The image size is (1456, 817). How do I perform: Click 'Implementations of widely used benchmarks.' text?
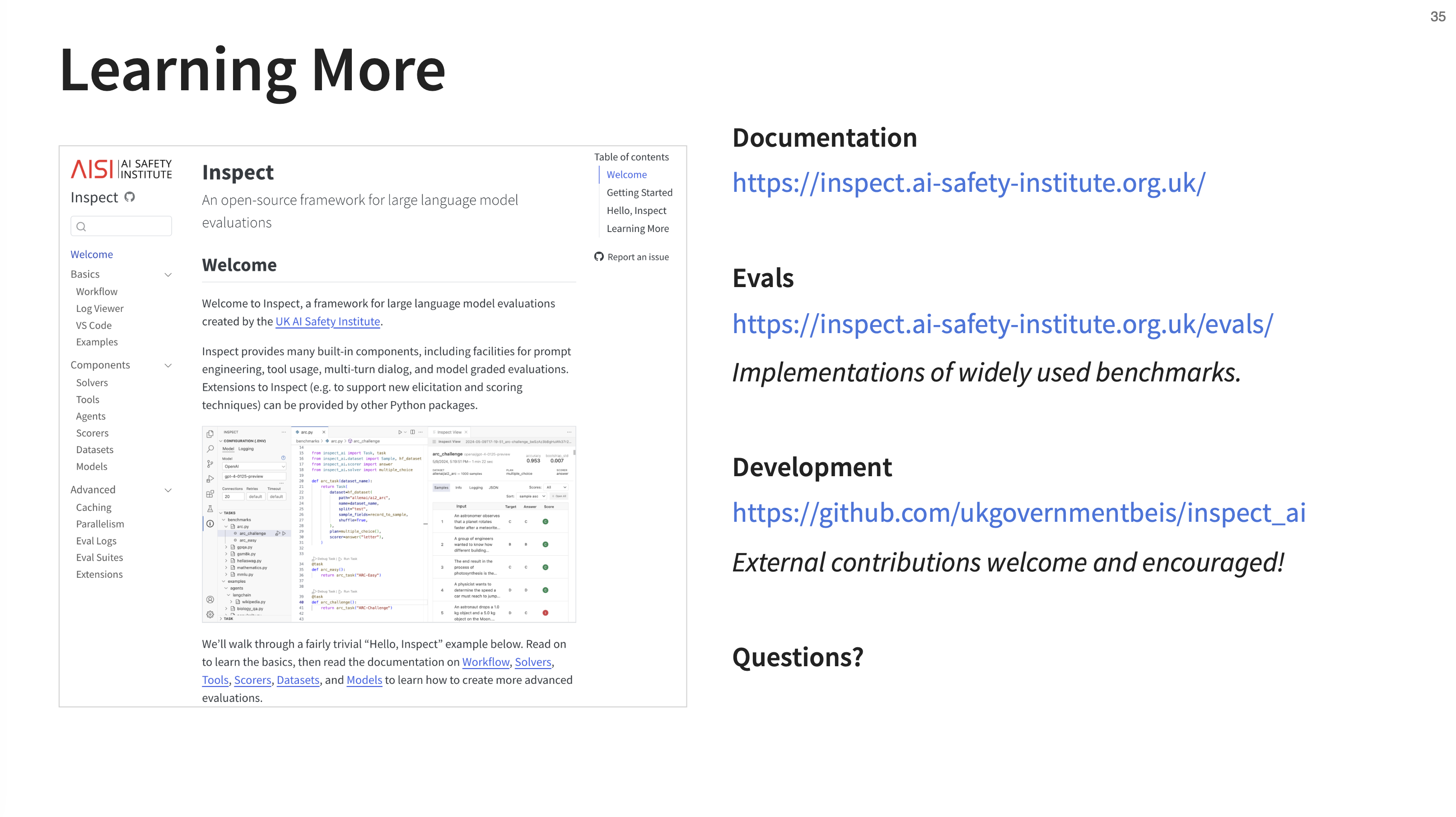pyautogui.click(x=986, y=372)
